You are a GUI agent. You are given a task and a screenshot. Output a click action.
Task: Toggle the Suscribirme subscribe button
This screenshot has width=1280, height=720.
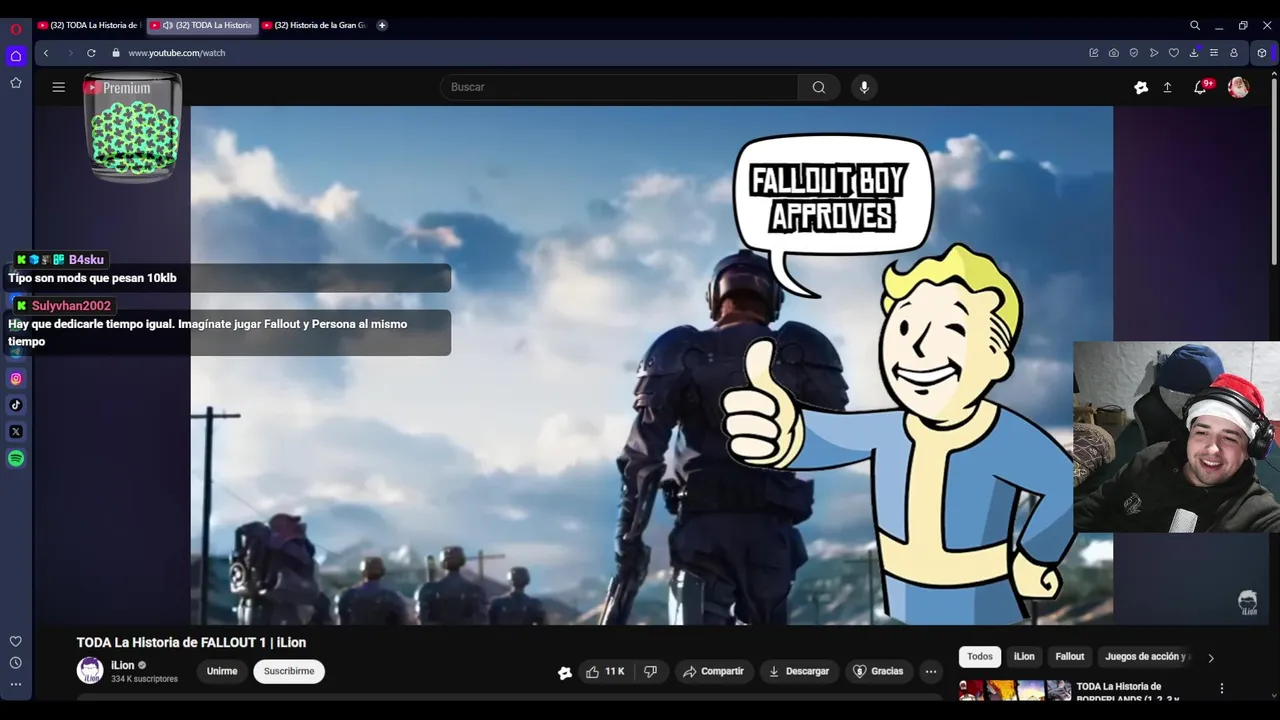[289, 672]
